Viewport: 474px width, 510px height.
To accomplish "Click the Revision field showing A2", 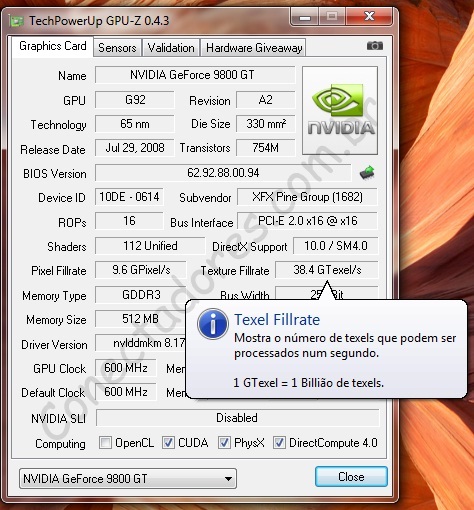I will point(266,100).
